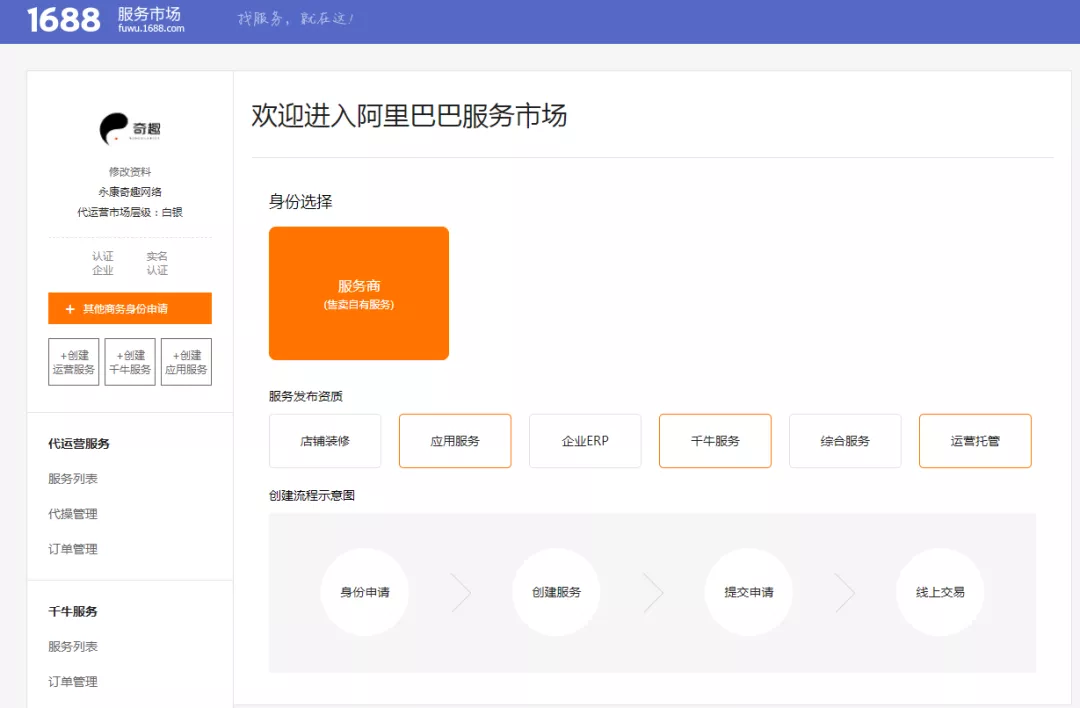Click +创建千牛服务 button
The image size is (1080, 708).
pyautogui.click(x=130, y=362)
